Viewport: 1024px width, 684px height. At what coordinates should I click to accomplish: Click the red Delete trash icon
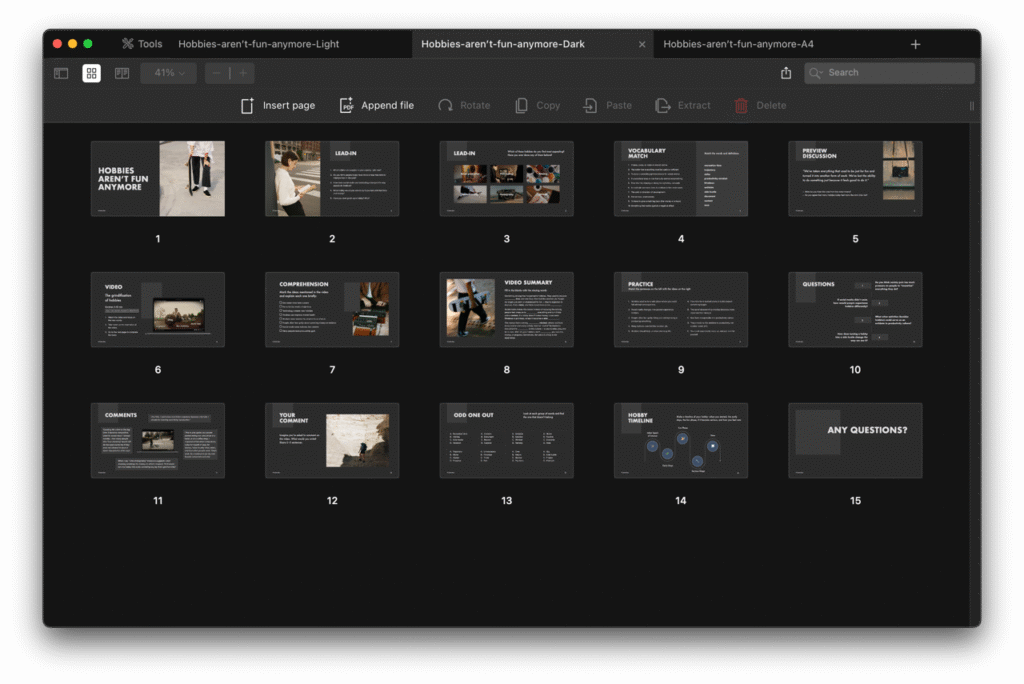click(x=741, y=105)
